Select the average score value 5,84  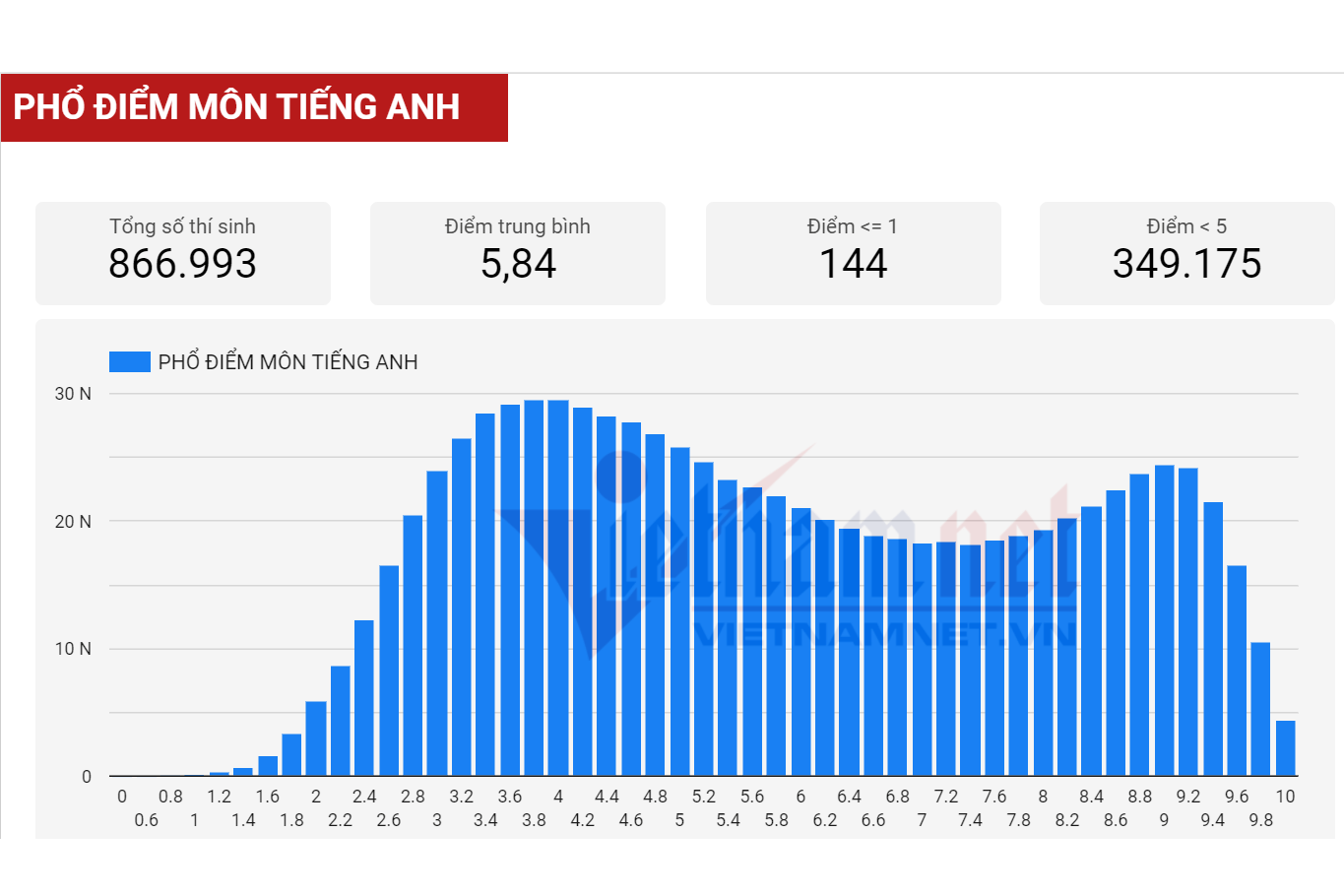pos(518,264)
